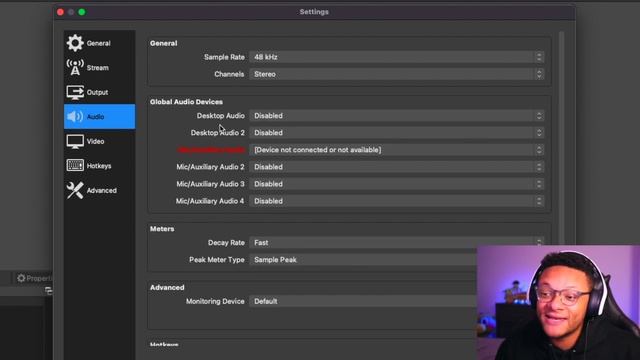Click the 'Peak Meter Type' label
Viewport: 640px width, 360px height.
(x=217, y=260)
